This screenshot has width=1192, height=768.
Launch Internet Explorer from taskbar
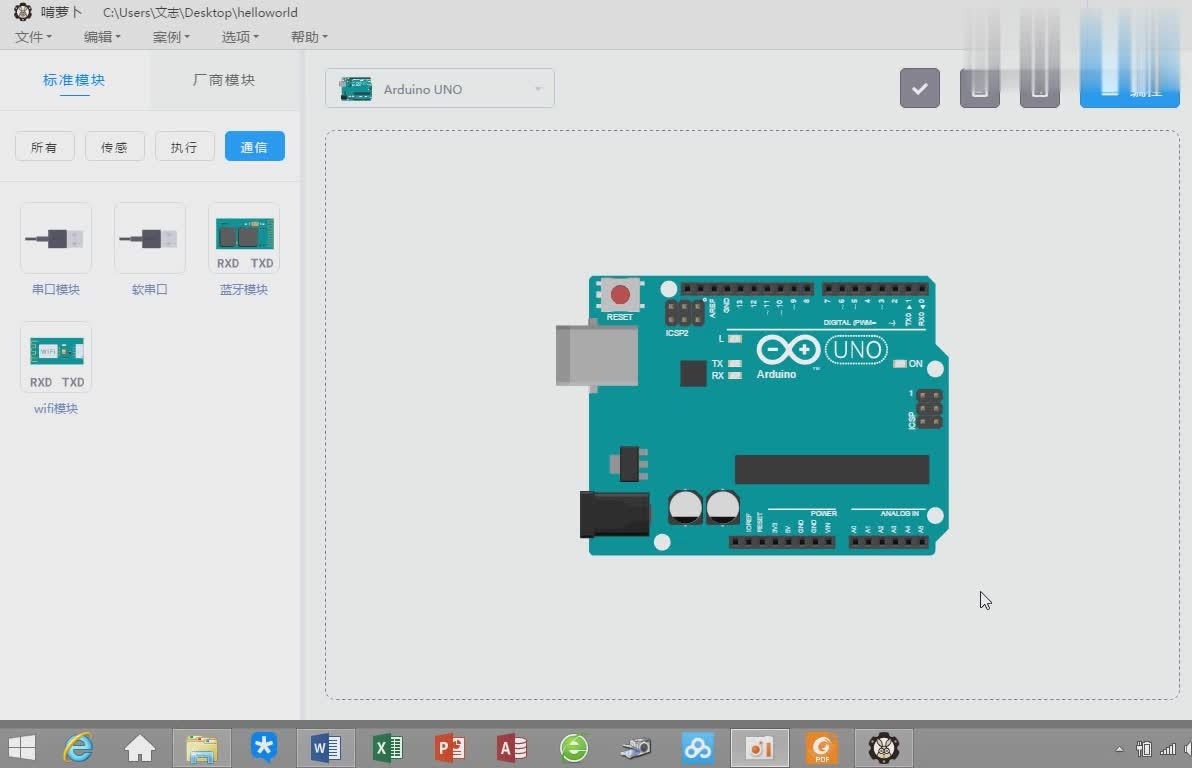point(78,748)
